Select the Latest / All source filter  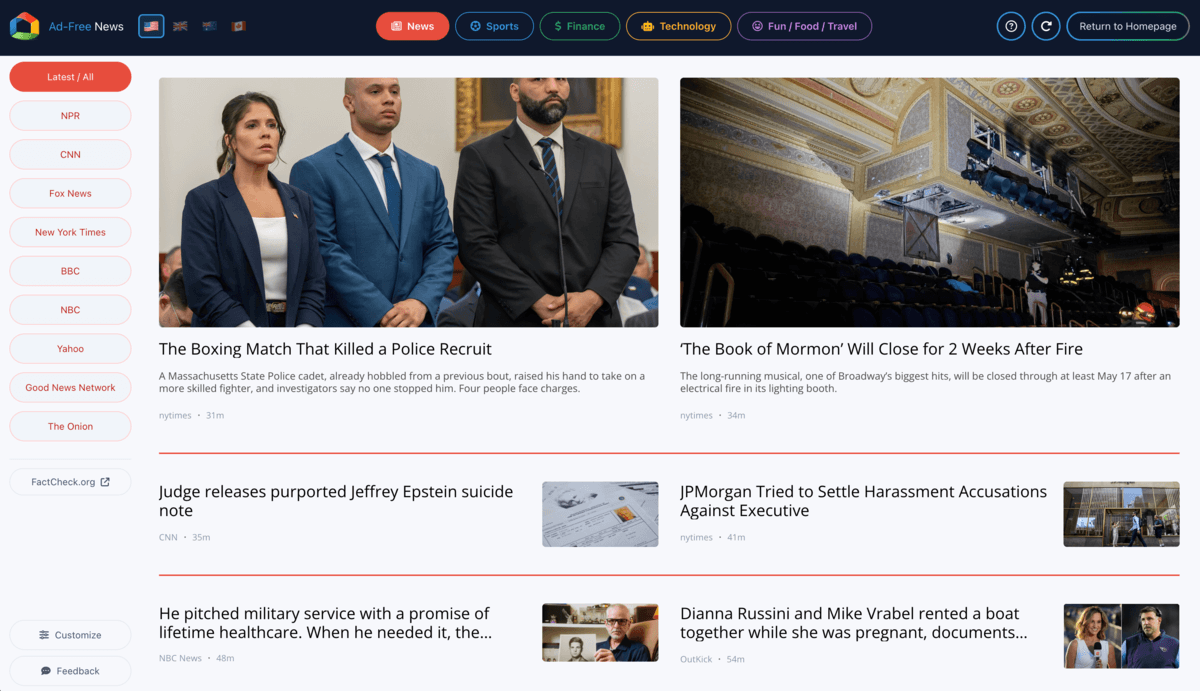70,77
